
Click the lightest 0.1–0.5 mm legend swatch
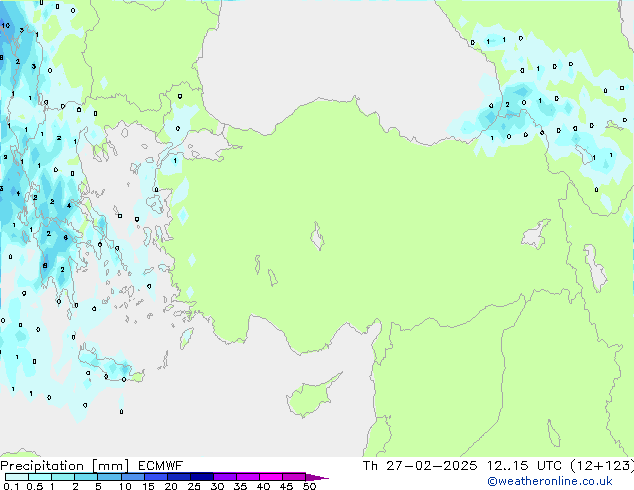click(17, 477)
